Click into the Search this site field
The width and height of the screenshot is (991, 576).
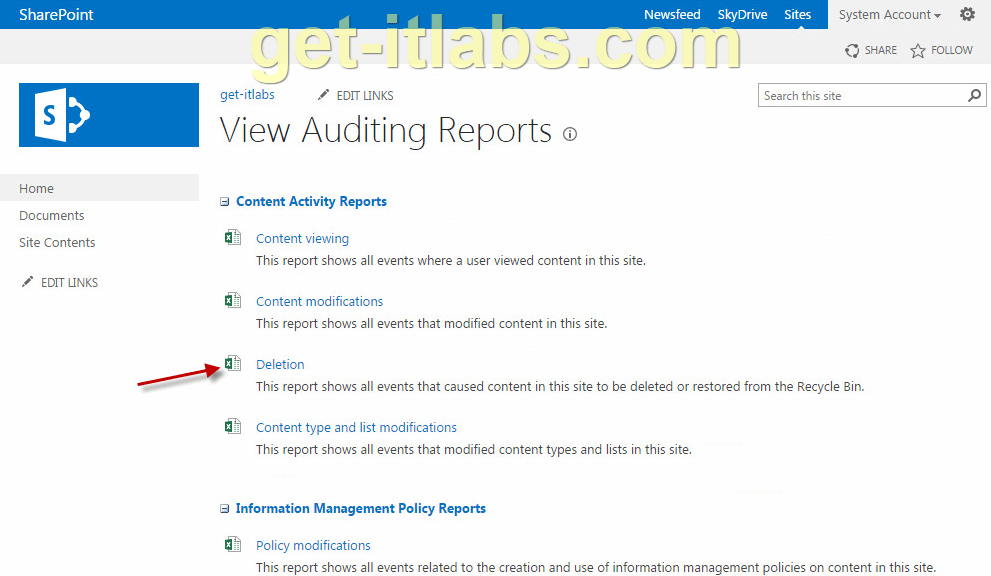click(863, 95)
